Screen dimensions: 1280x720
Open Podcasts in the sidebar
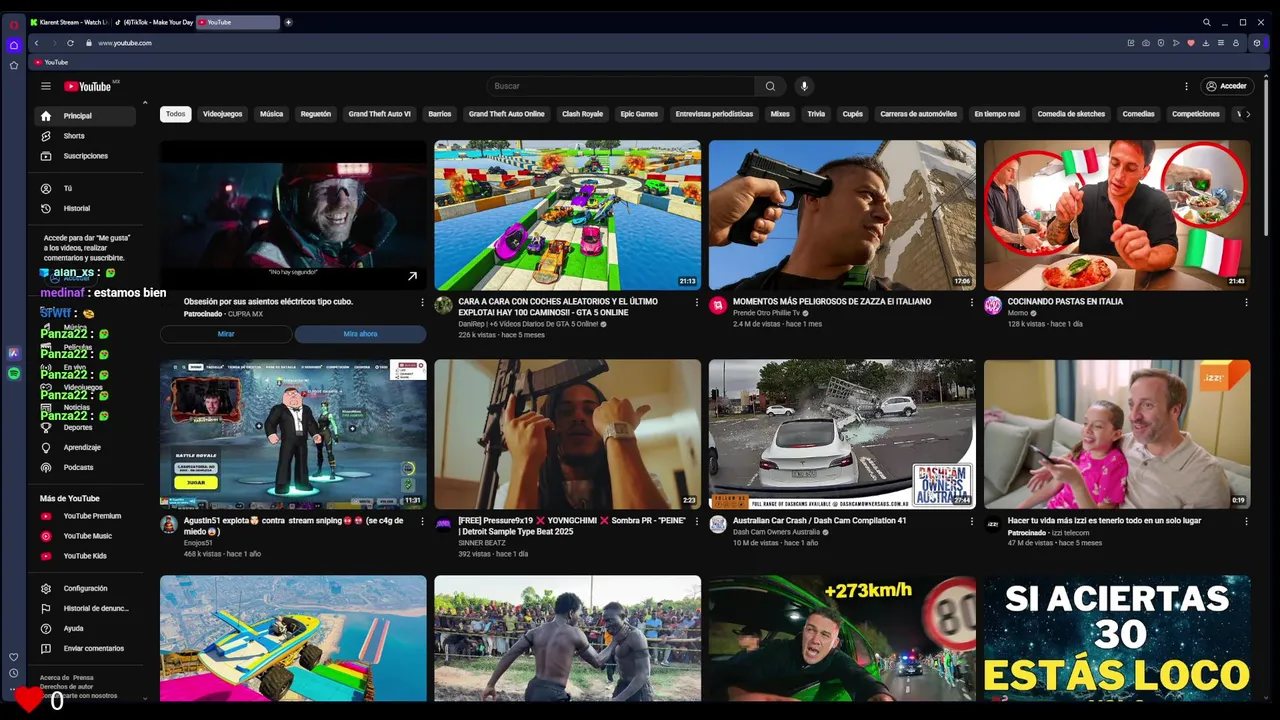click(x=86, y=467)
